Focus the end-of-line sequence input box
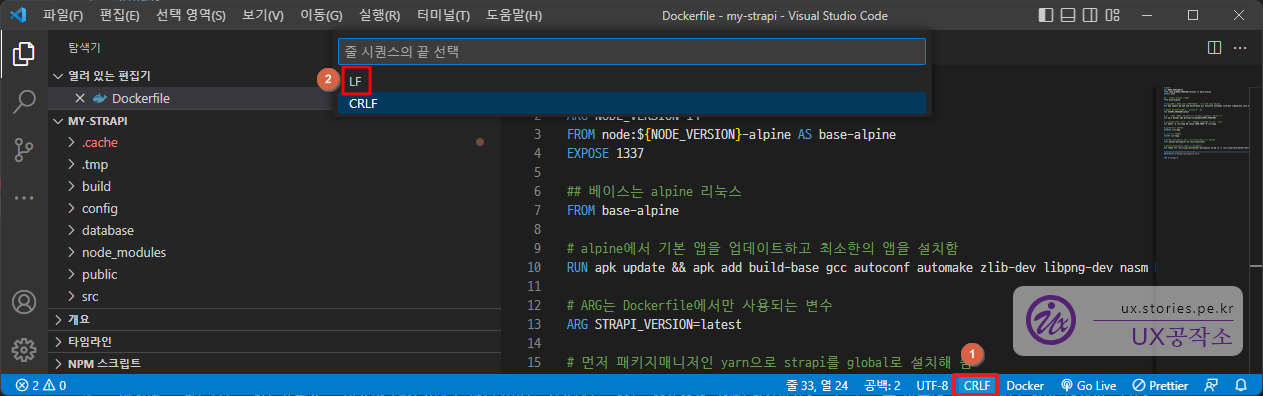 click(632, 51)
